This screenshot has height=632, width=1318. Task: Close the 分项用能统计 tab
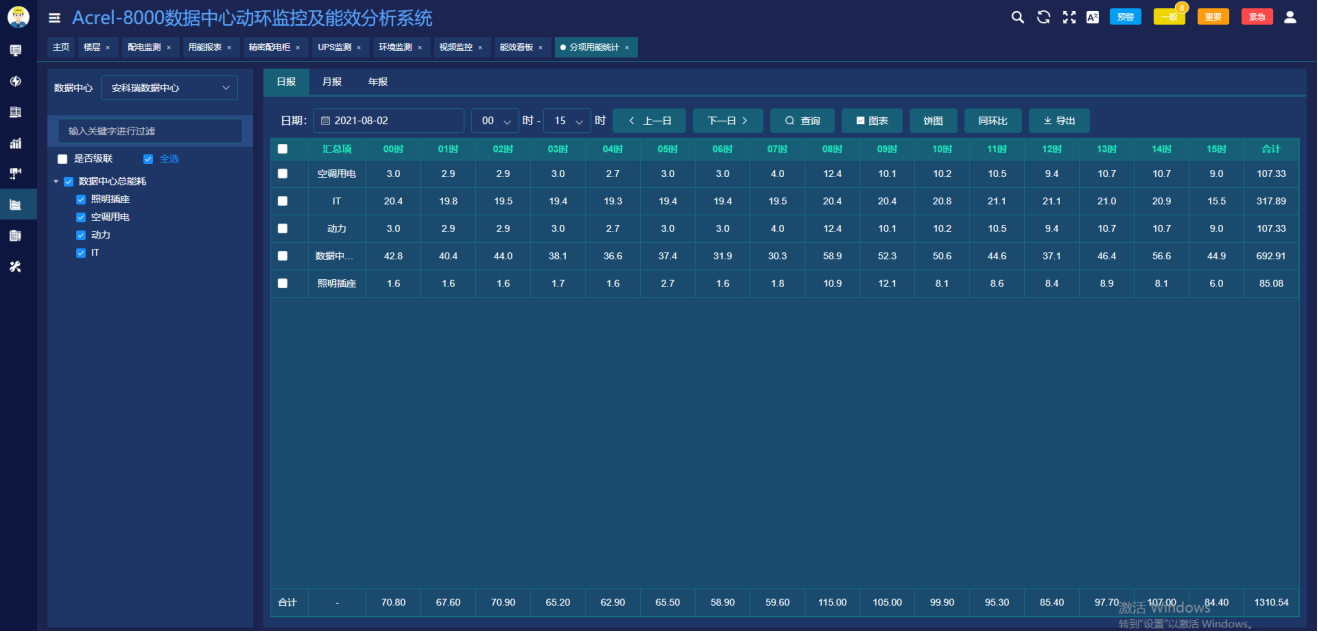point(627,48)
